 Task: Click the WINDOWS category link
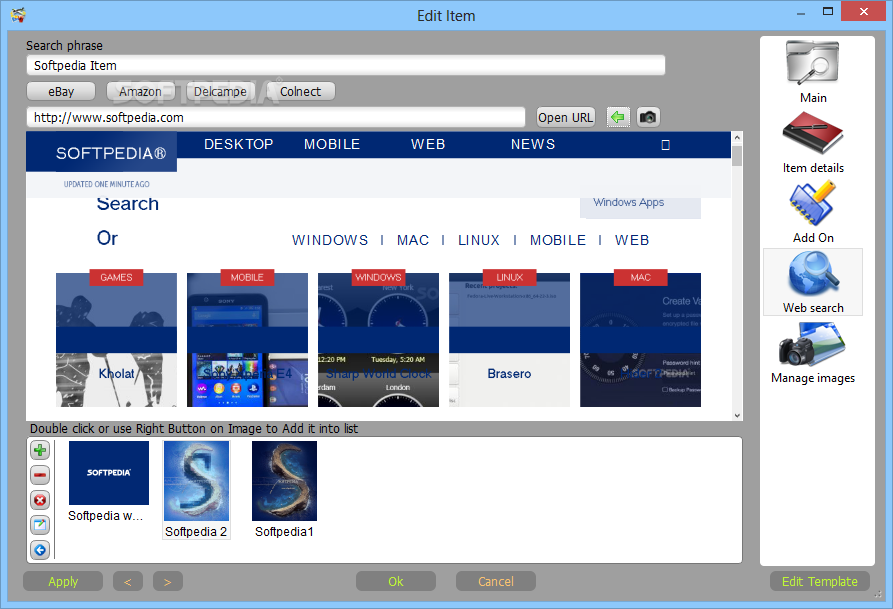click(330, 240)
